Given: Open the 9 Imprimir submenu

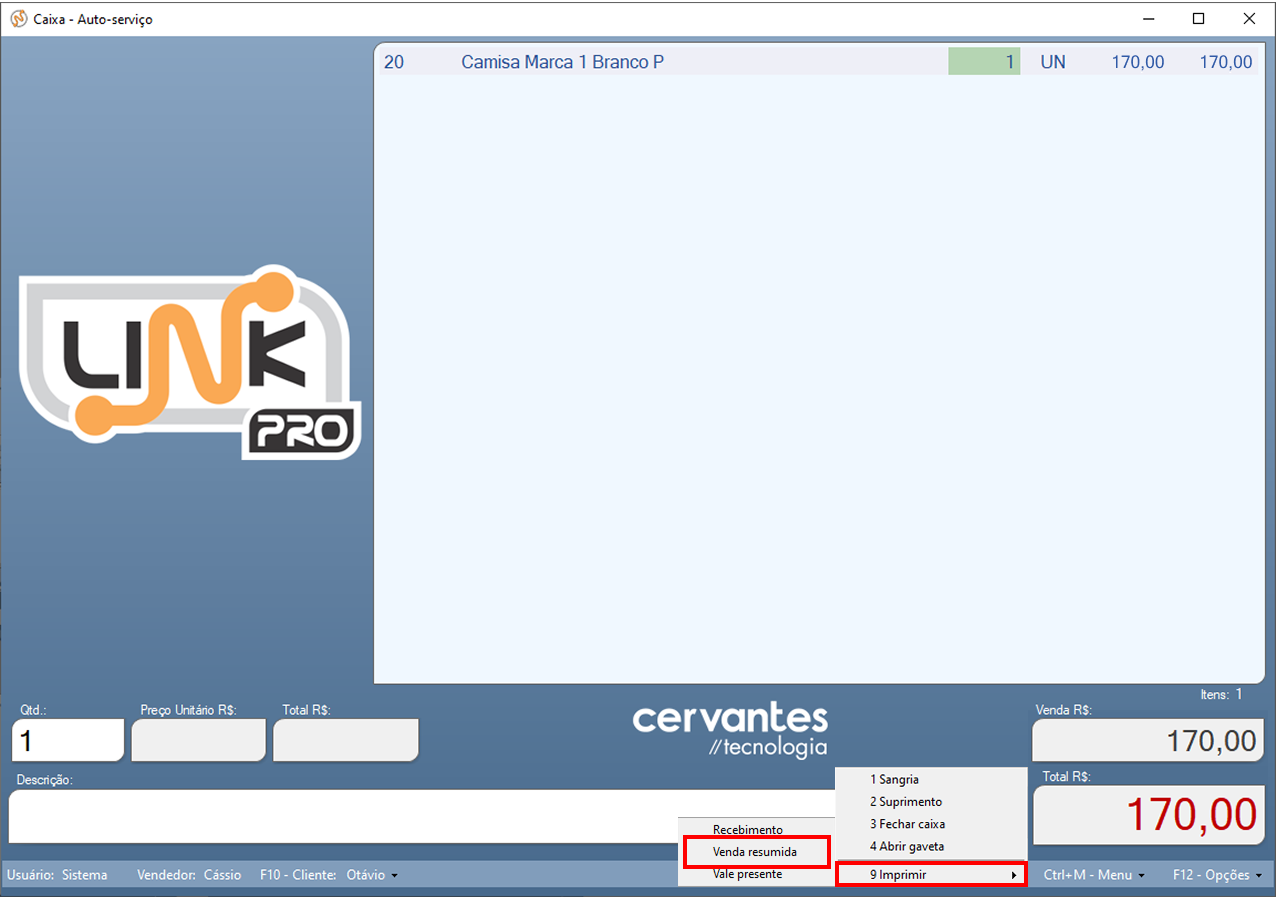Looking at the screenshot, I should point(930,875).
